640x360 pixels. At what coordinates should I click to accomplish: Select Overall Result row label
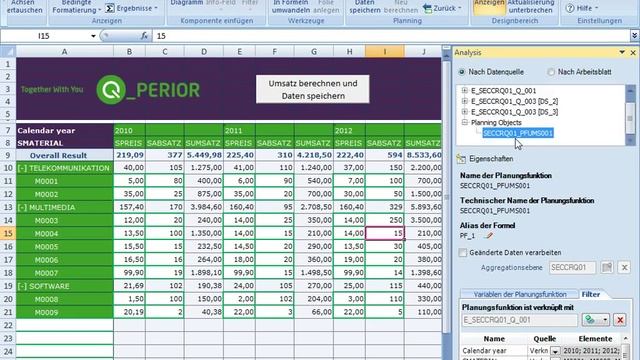pyautogui.click(x=64, y=155)
